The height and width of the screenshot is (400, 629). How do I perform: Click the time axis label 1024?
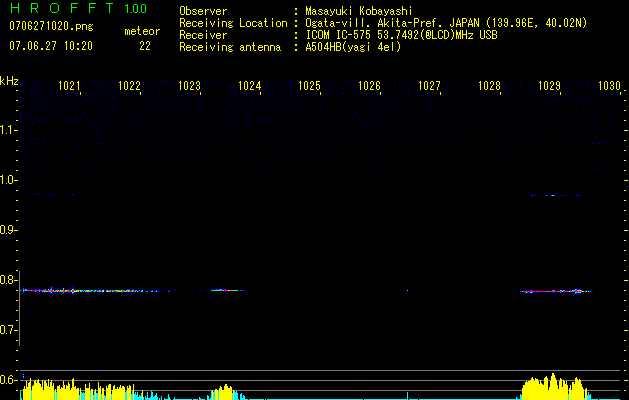click(x=250, y=86)
